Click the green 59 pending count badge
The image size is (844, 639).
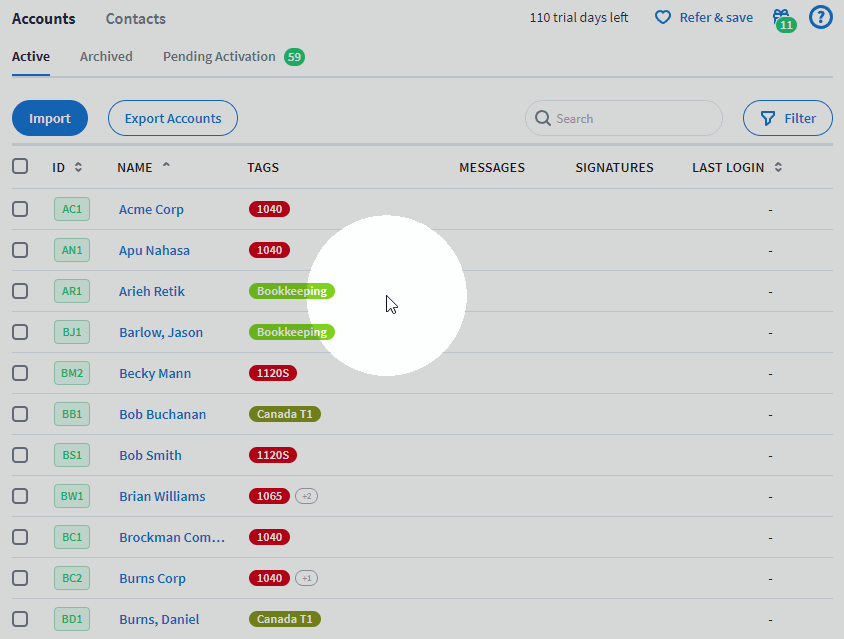click(294, 57)
